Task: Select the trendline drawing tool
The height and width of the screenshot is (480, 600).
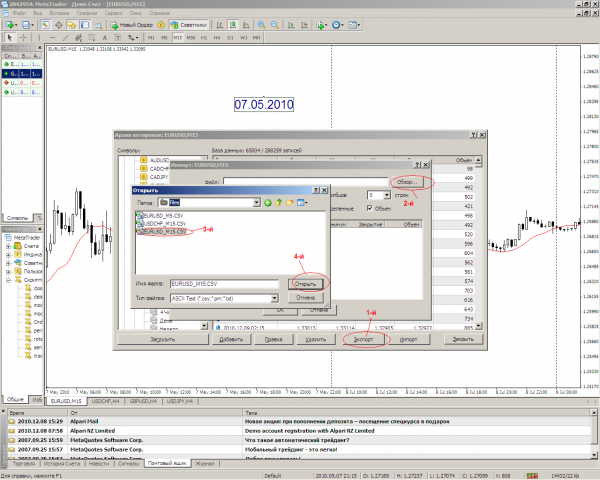Action: click(65, 38)
